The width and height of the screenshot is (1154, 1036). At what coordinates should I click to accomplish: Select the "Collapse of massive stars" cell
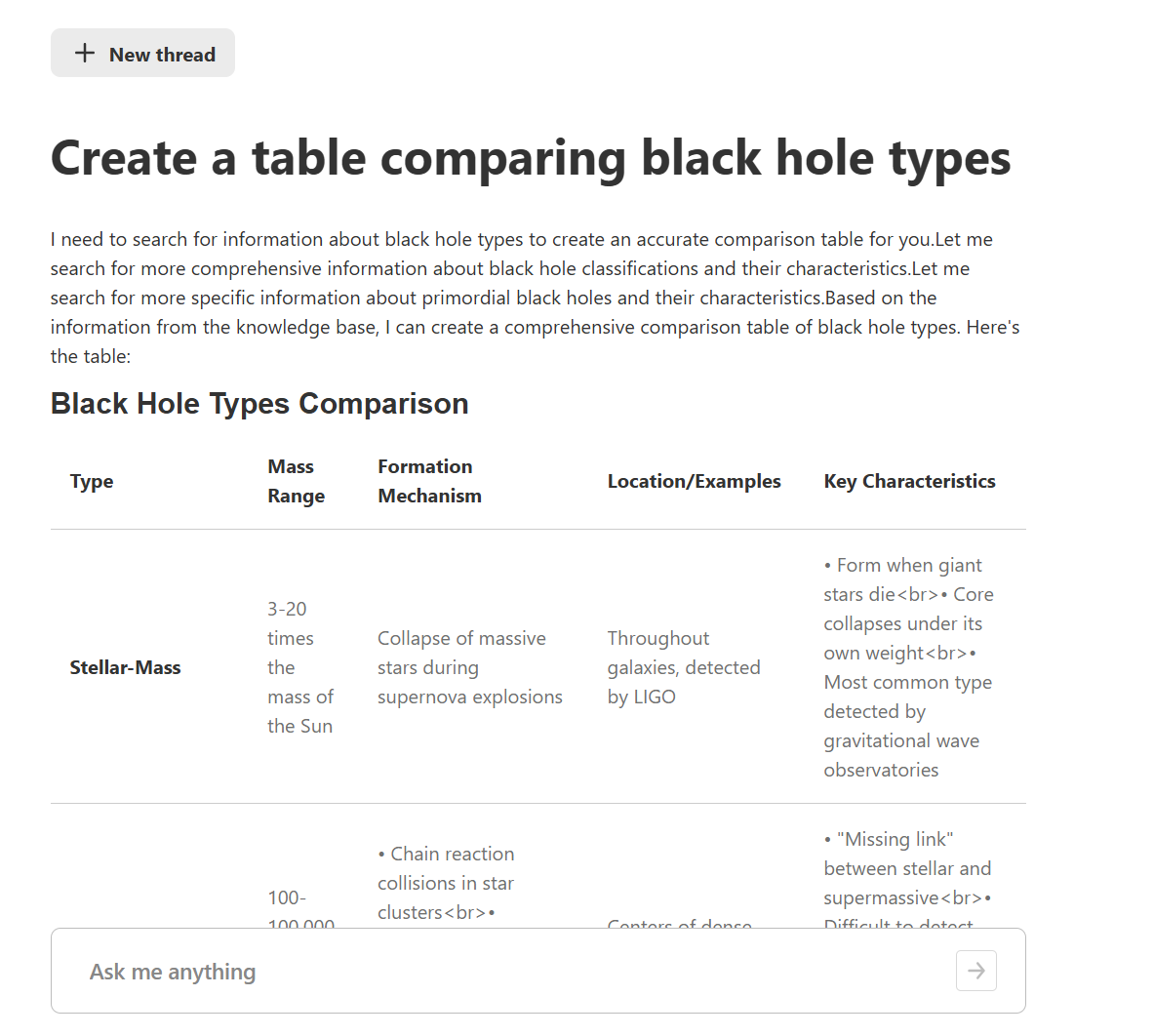(469, 668)
